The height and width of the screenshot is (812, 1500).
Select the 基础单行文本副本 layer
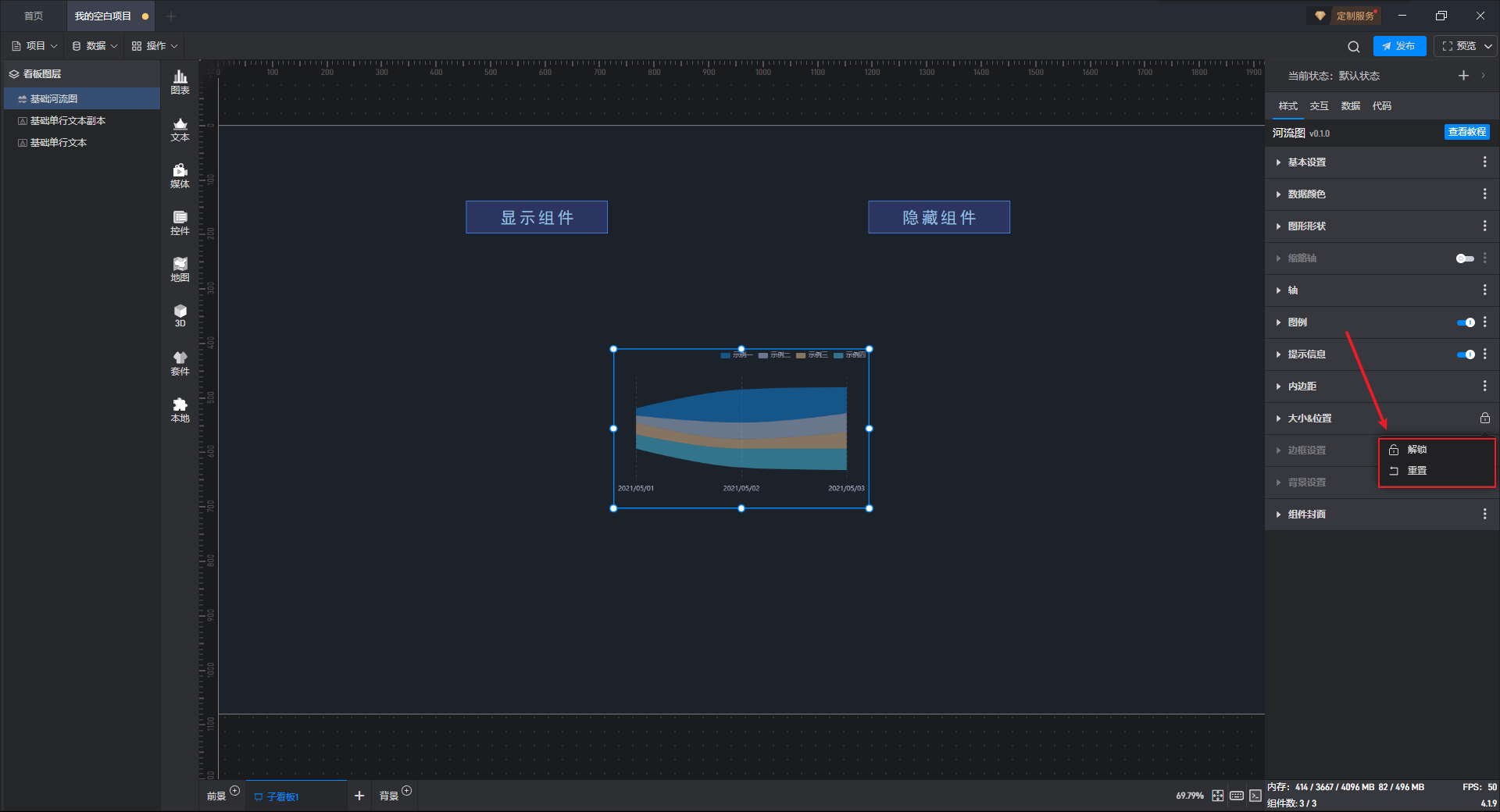[82, 120]
